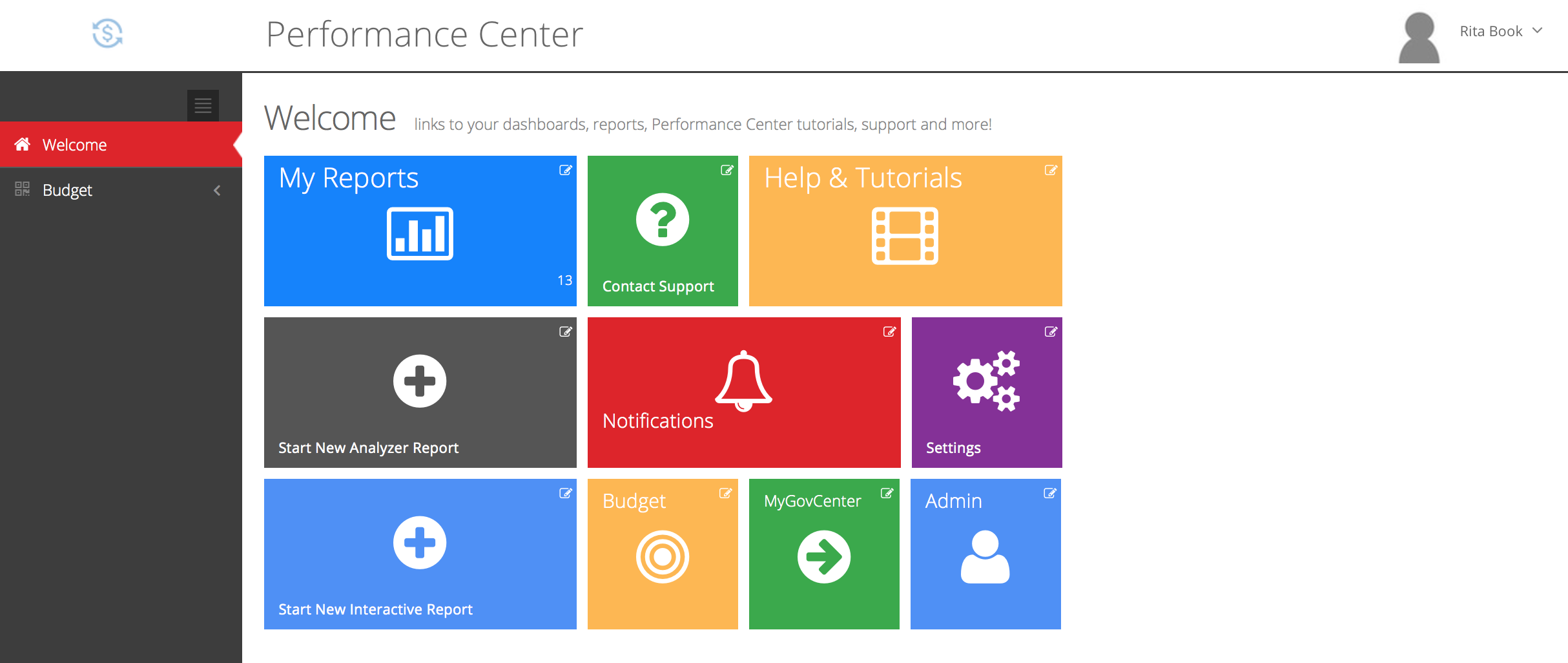The image size is (1568, 663).
Task: Click the plus icon for new Interactive Report
Action: click(x=420, y=543)
